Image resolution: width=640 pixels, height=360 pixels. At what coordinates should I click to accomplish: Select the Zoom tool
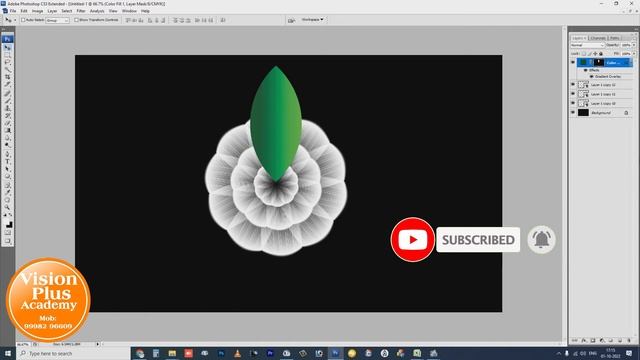pos(8,207)
